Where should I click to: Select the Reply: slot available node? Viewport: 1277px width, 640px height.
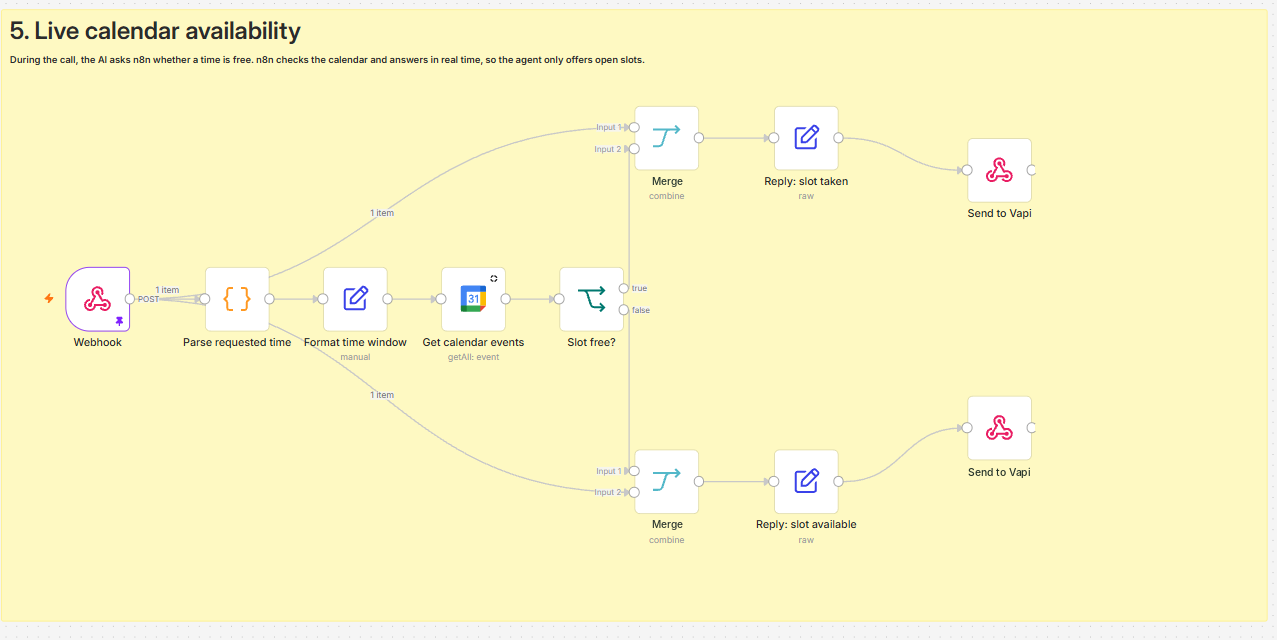click(x=806, y=481)
